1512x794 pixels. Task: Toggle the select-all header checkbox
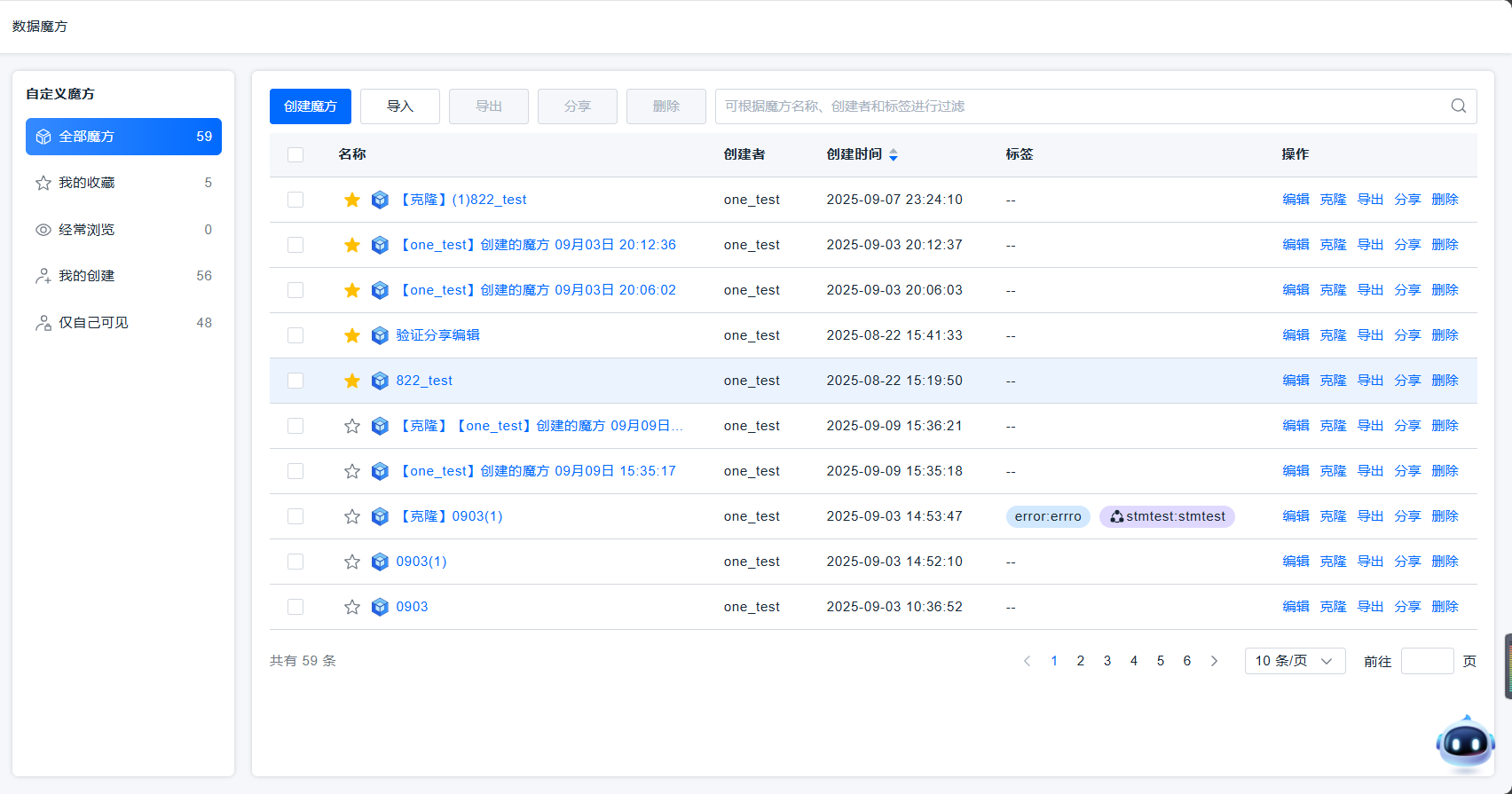click(x=295, y=154)
